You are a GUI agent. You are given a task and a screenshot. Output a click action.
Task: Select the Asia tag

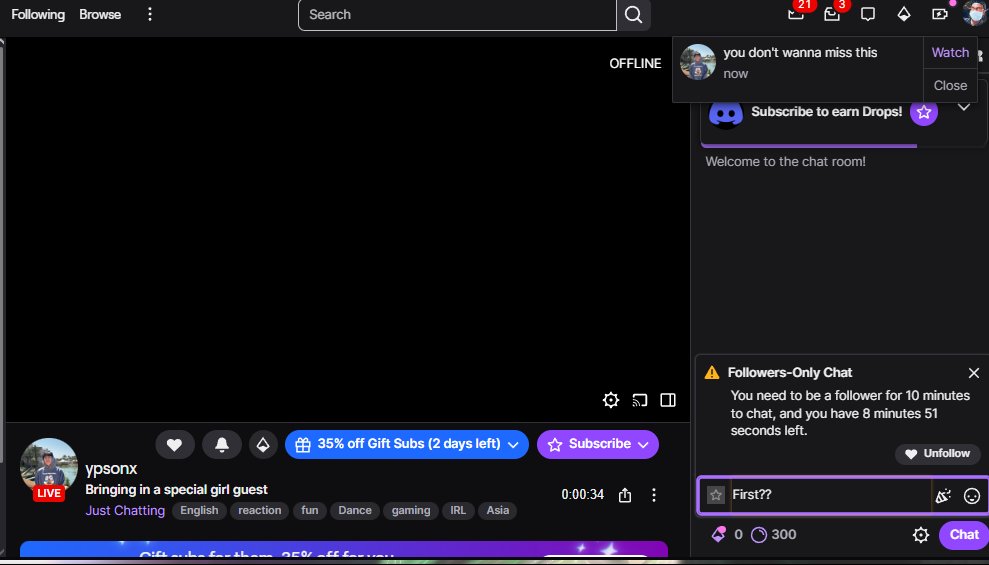498,510
